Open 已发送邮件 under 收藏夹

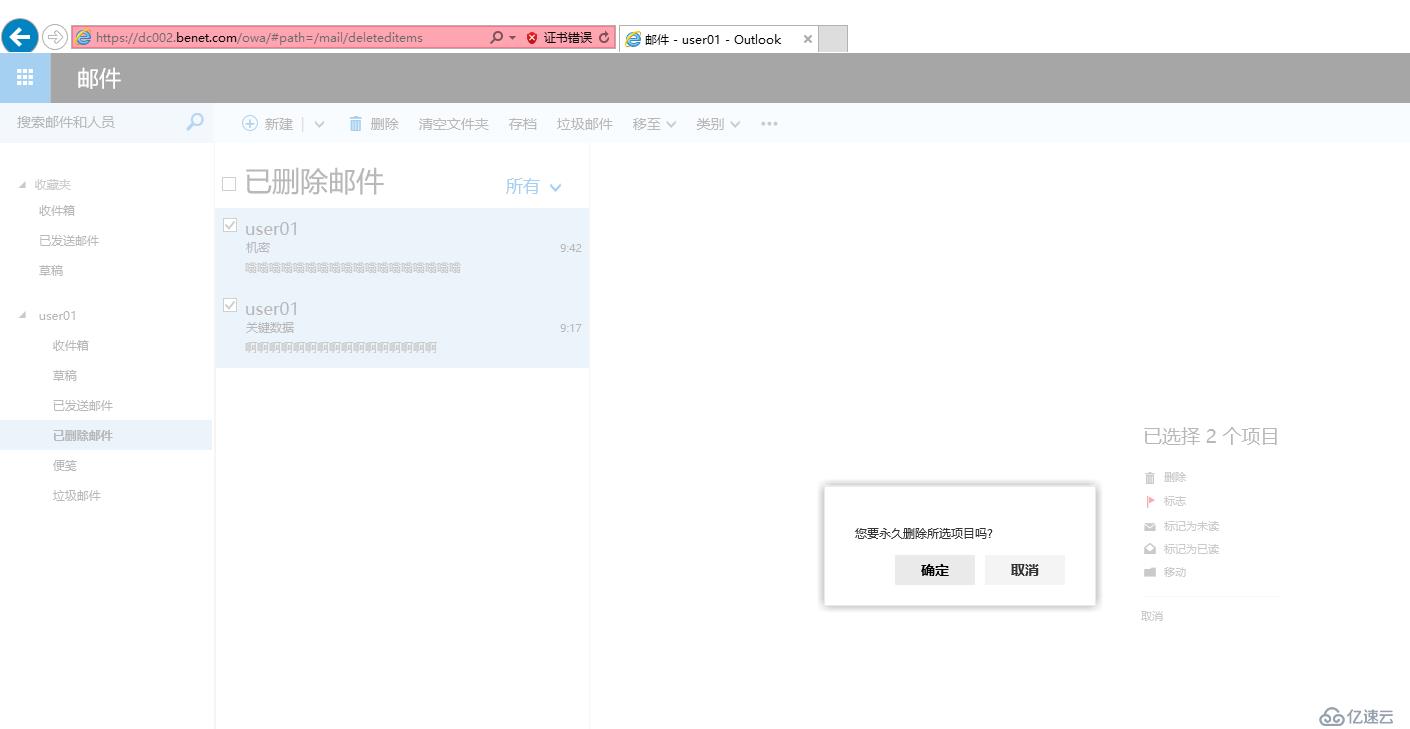(x=69, y=241)
